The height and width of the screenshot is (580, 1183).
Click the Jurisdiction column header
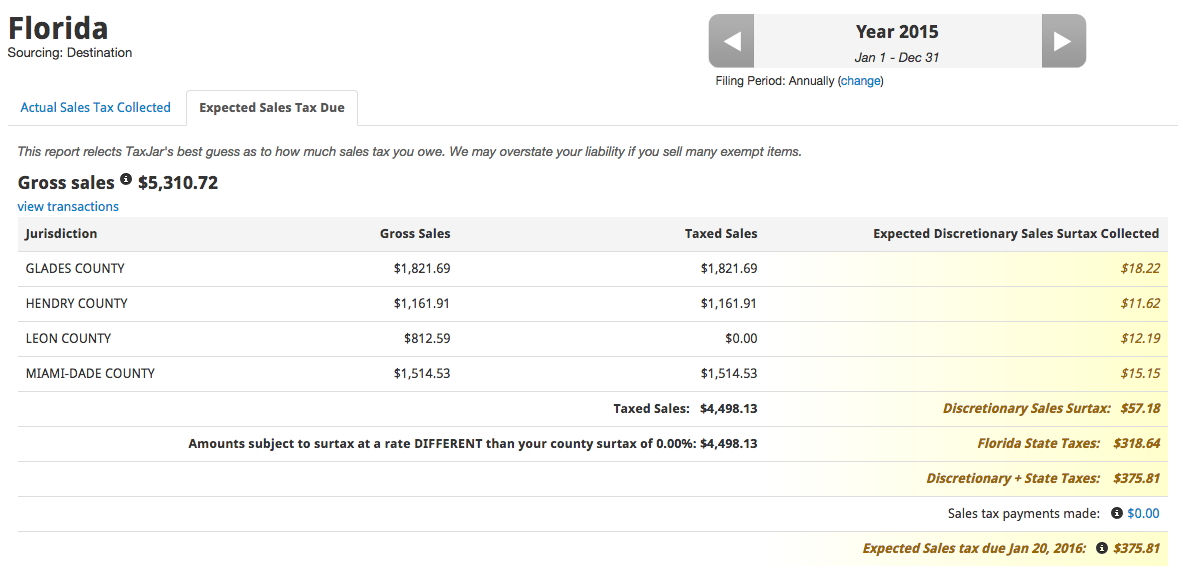[61, 234]
